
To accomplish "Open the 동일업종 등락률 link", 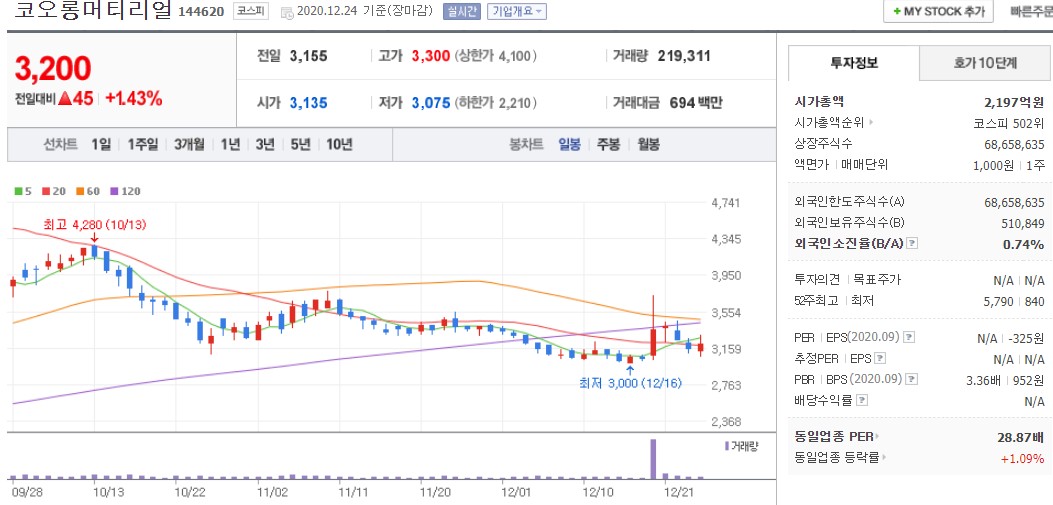I will point(840,457).
